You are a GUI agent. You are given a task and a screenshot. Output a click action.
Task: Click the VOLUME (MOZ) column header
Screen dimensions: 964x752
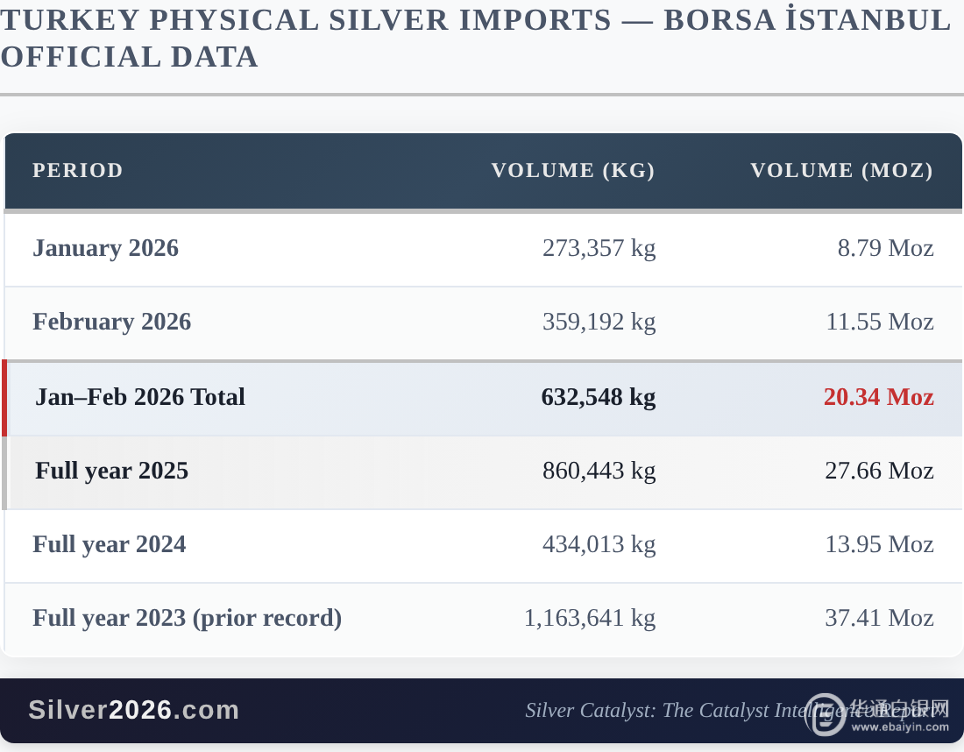coord(842,170)
